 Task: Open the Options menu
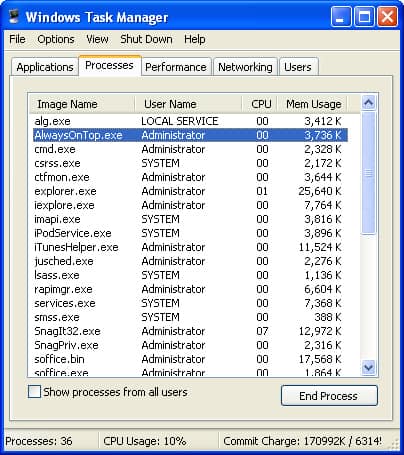tap(56, 39)
